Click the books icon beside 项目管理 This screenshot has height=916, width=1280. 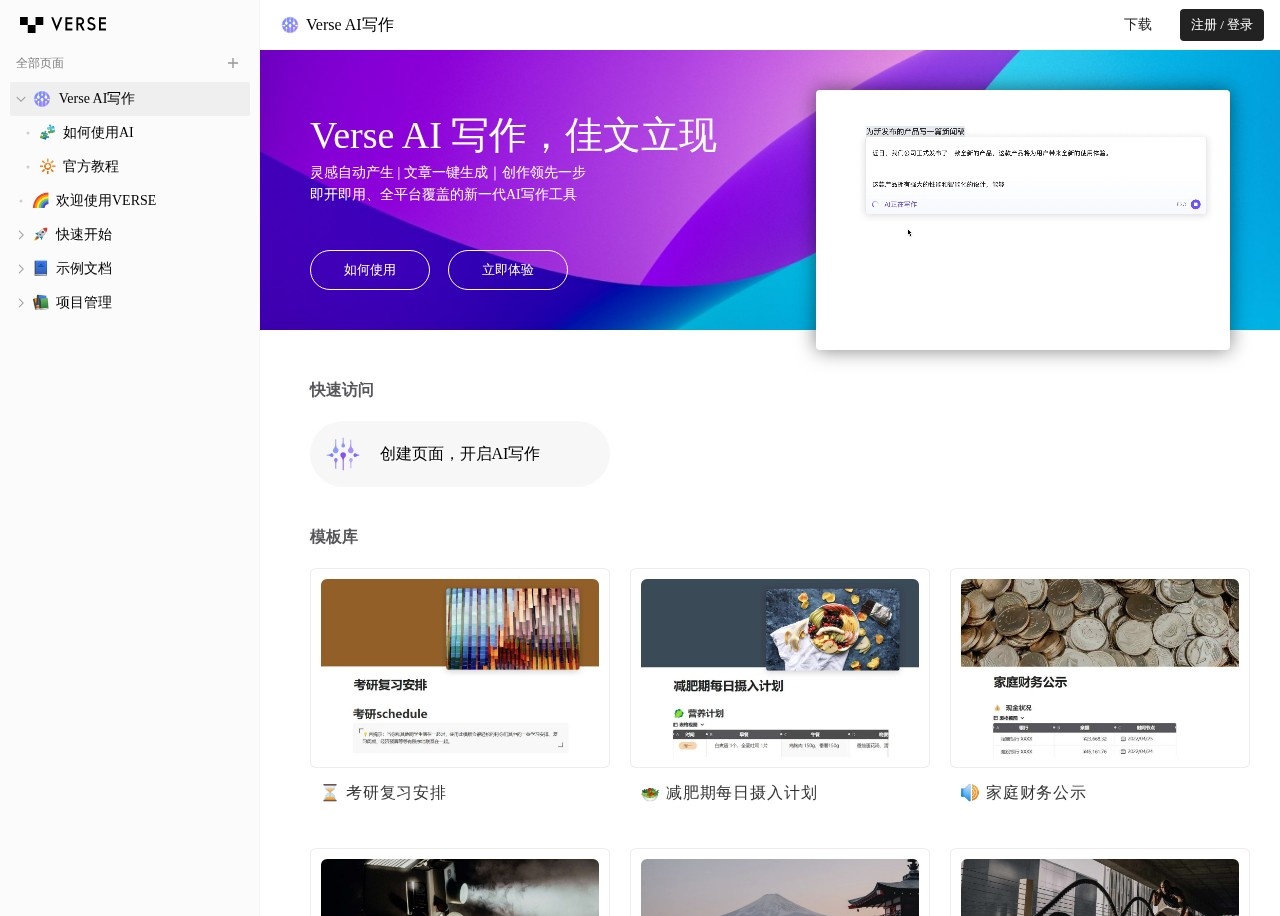click(41, 302)
